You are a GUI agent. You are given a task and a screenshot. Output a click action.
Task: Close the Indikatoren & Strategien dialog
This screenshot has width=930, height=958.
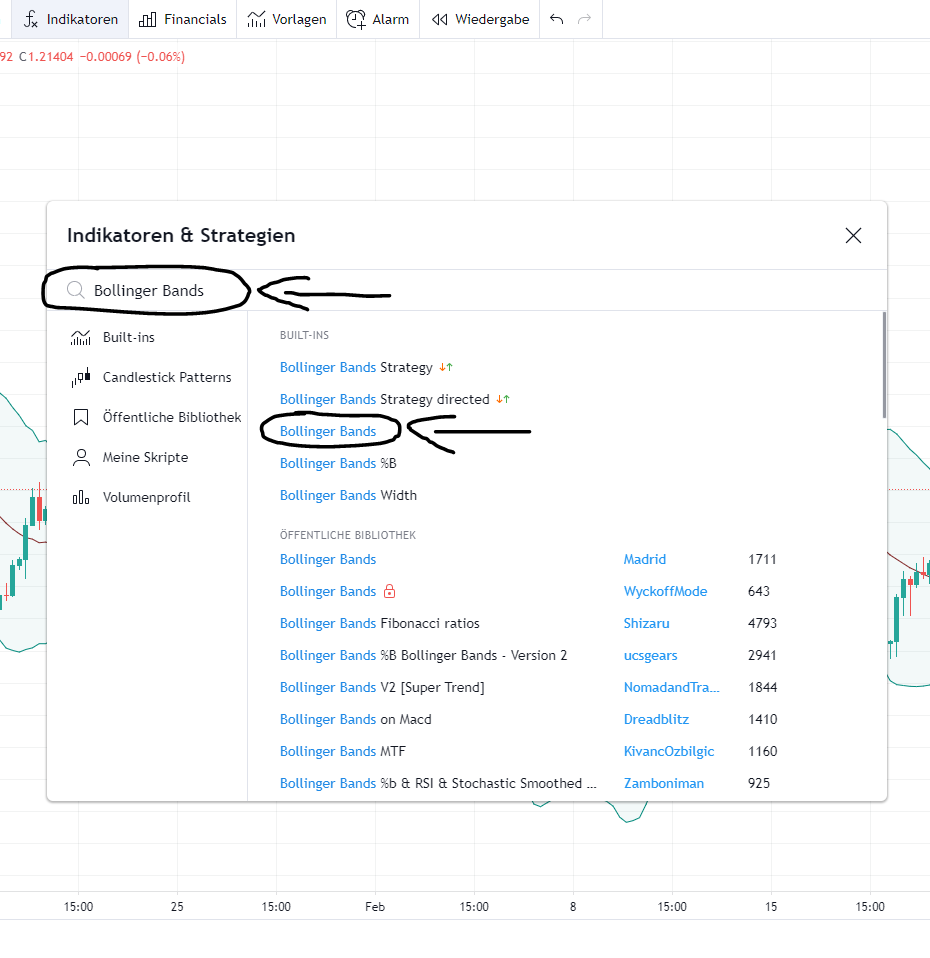(x=853, y=236)
